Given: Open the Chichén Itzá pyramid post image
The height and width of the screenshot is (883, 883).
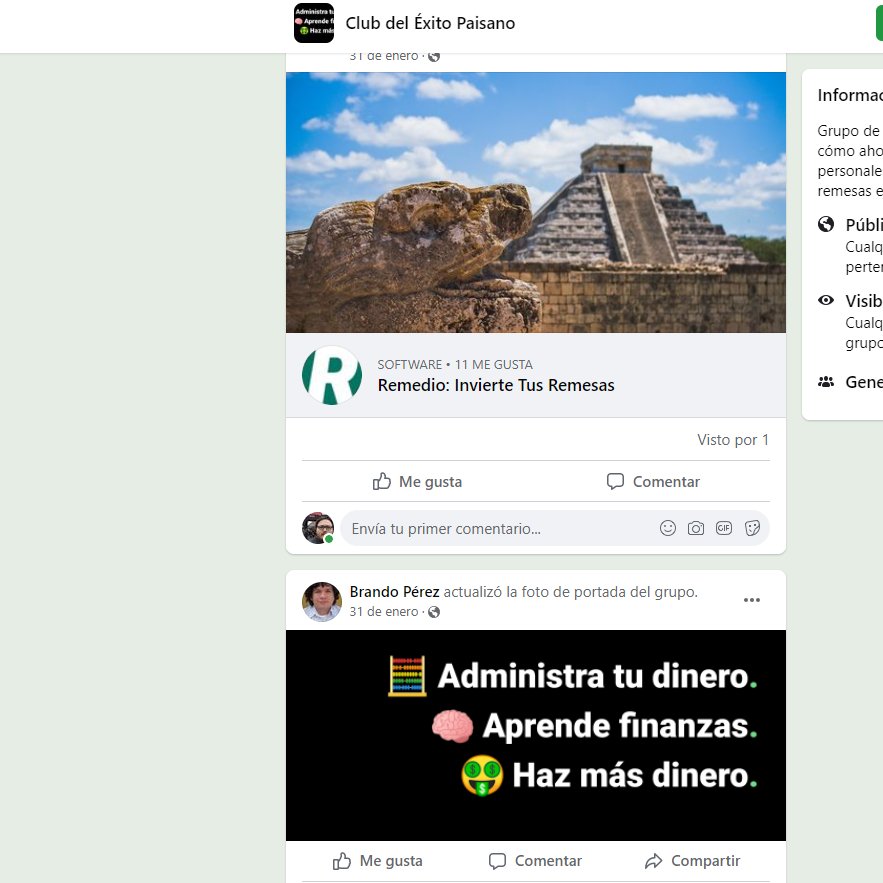Looking at the screenshot, I should [536, 202].
